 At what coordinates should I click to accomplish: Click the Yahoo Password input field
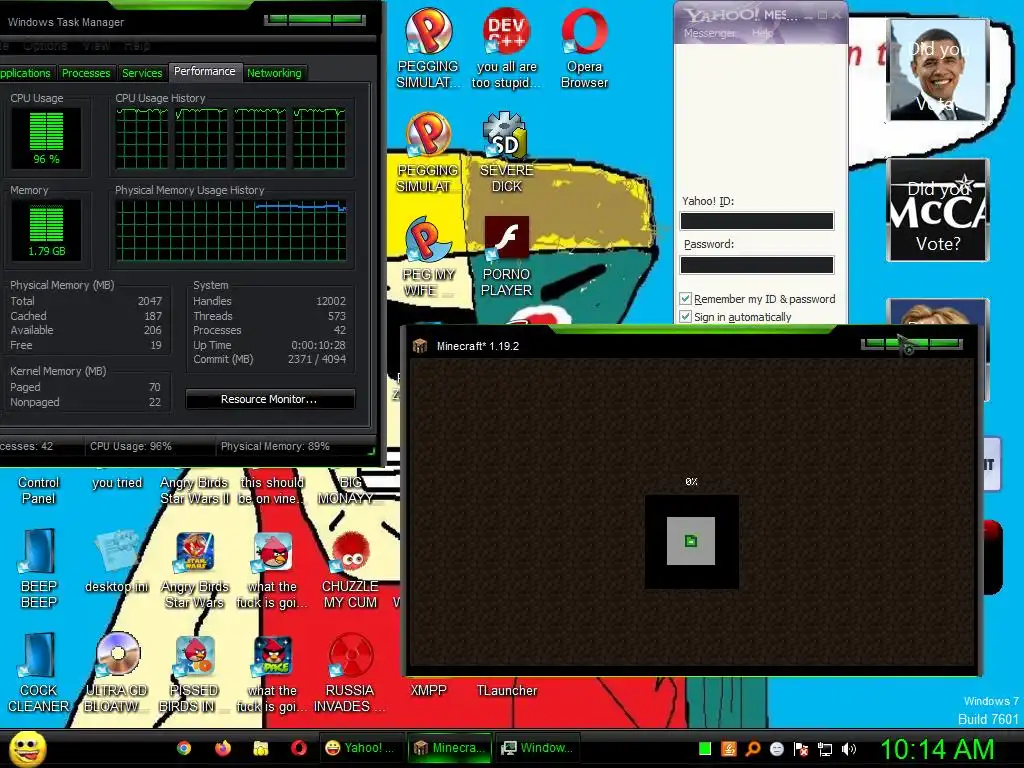[757, 264]
